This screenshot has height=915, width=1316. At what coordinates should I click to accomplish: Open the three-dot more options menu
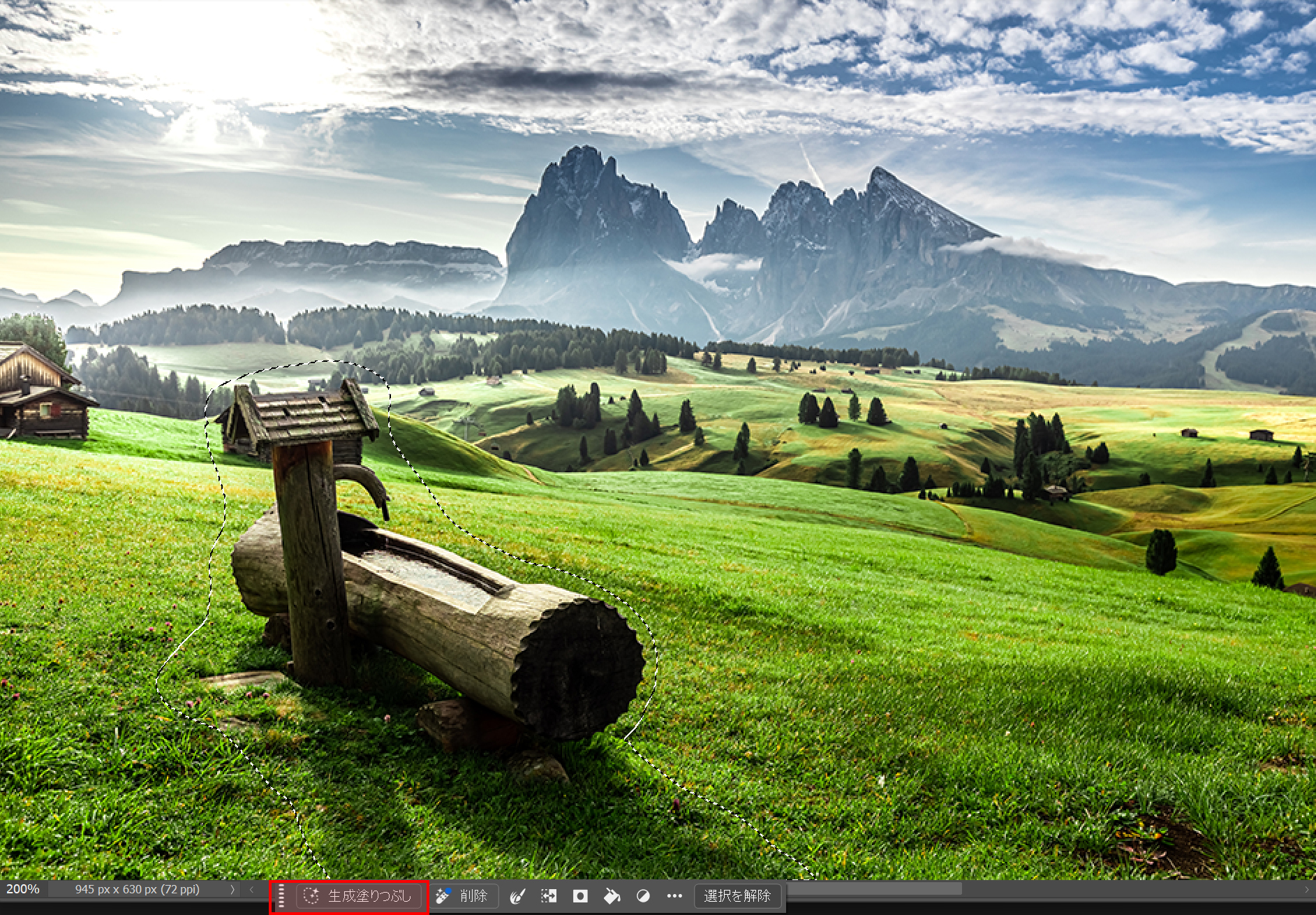point(674,896)
